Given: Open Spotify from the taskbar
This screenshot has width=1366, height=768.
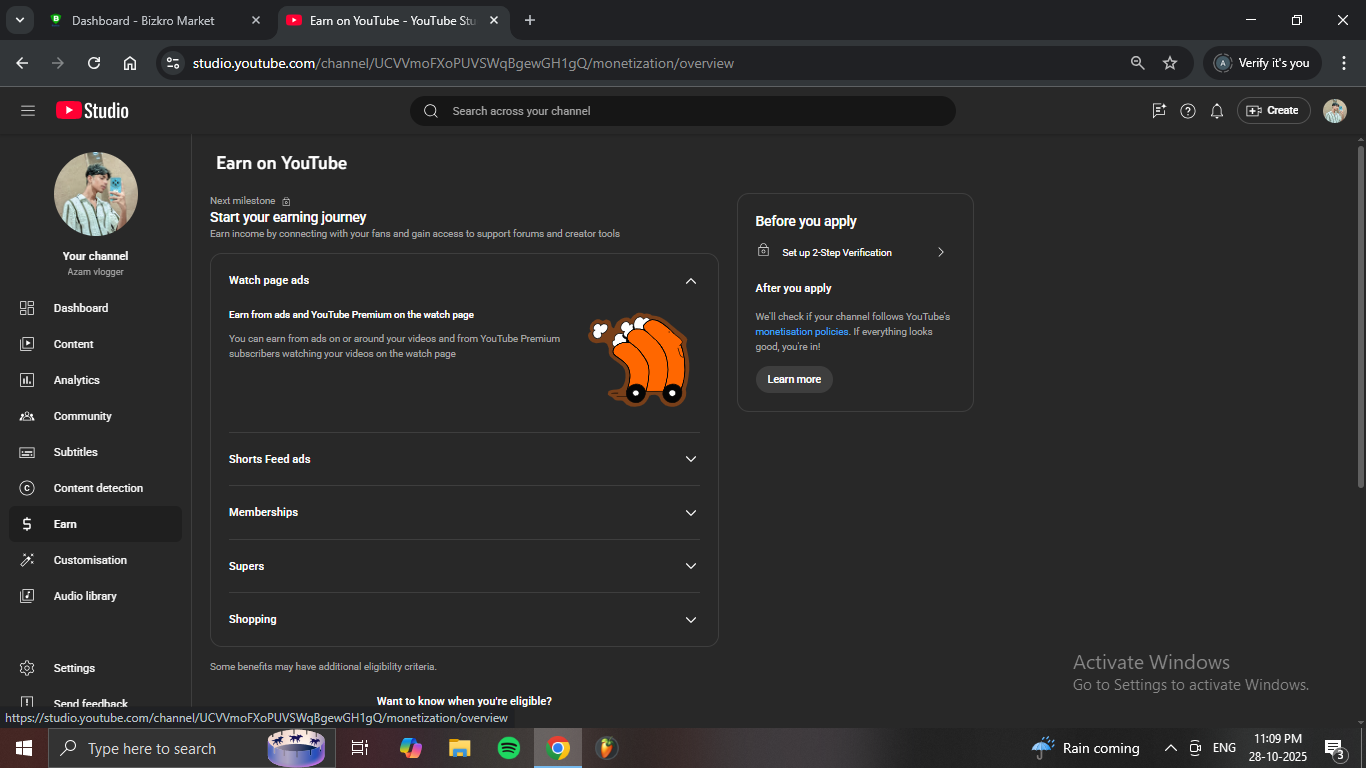Looking at the screenshot, I should (508, 748).
